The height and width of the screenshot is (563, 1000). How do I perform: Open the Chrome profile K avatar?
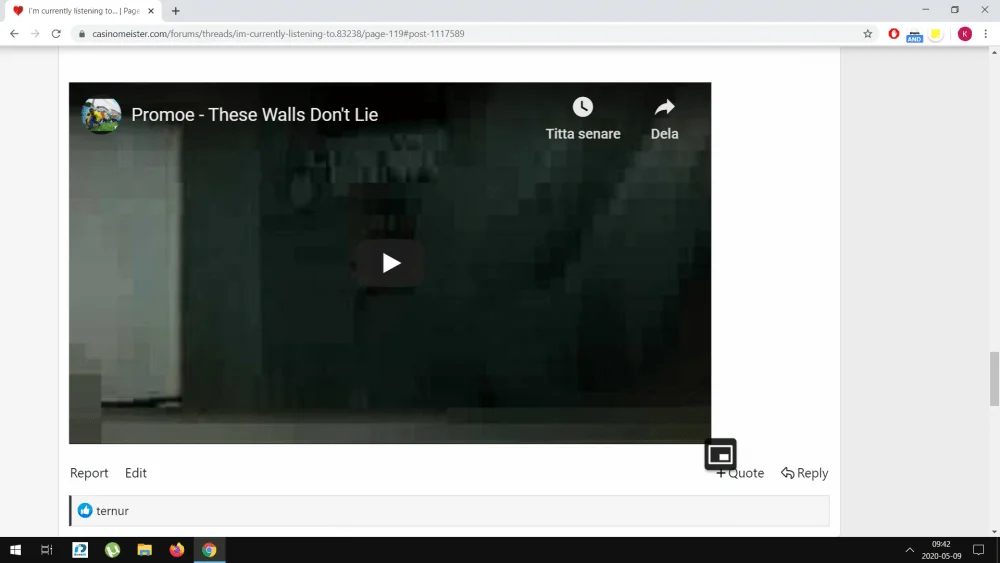point(964,34)
